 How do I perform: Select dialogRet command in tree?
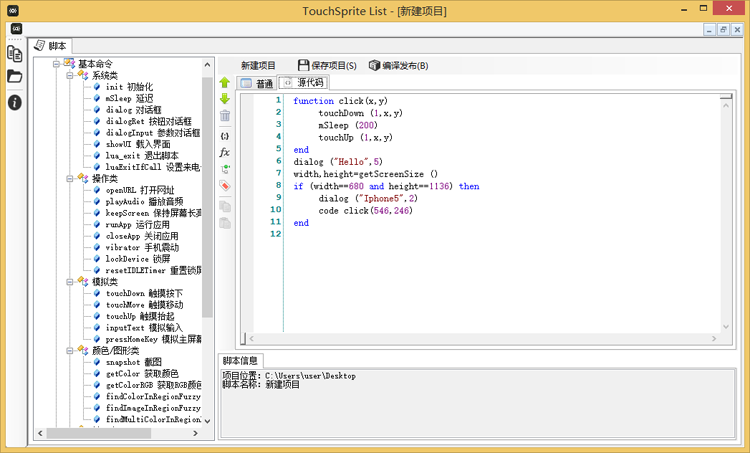pyautogui.click(x=148, y=121)
